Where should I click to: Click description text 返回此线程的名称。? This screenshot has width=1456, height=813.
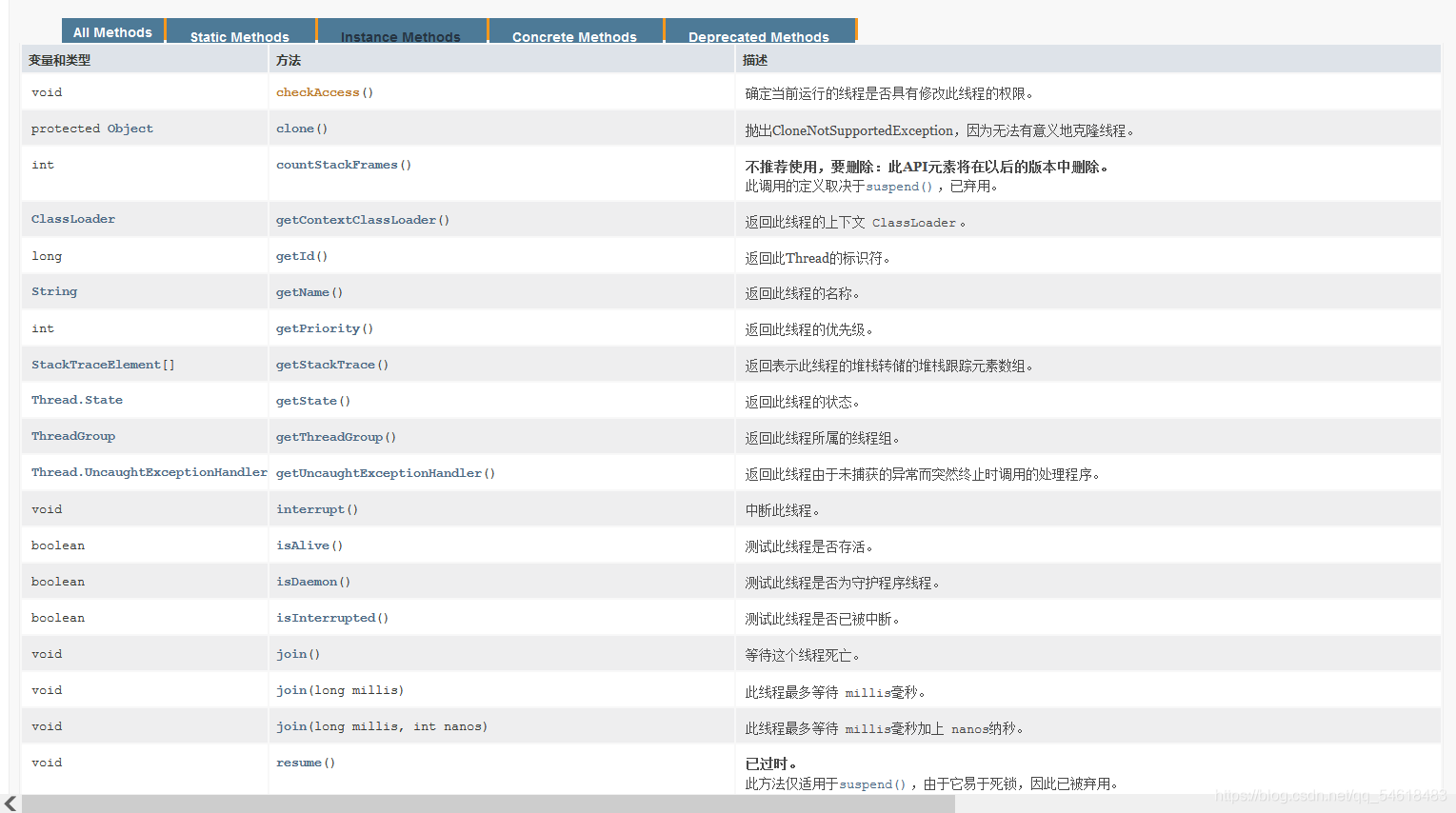(x=803, y=293)
